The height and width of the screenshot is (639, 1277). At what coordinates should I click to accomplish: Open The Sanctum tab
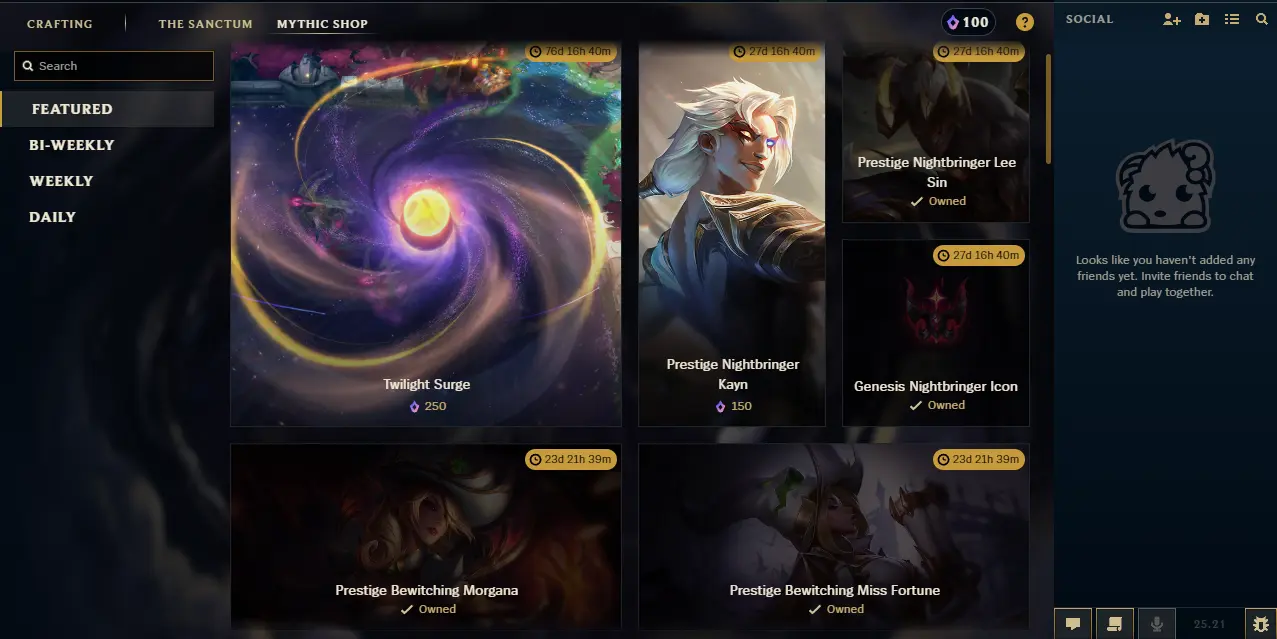(205, 24)
